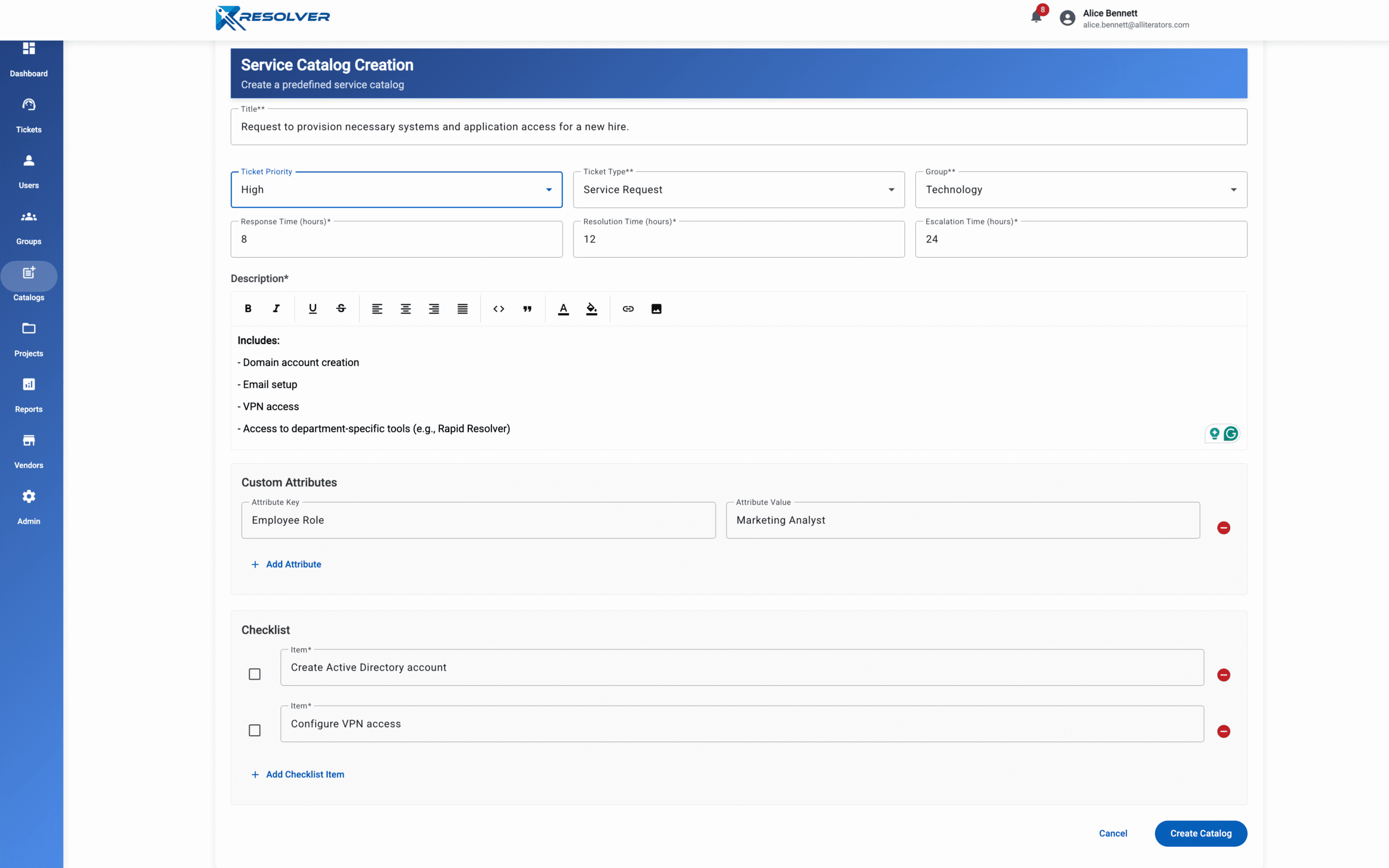Insert a link using the description toolbar
The height and width of the screenshot is (868, 1389).
[628, 309]
